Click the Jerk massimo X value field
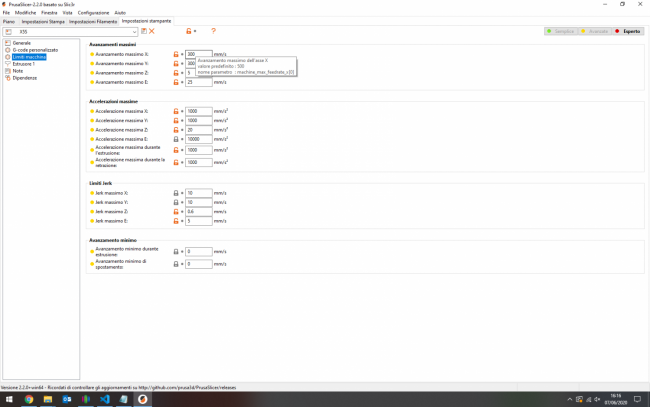Image resolution: width=650 pixels, height=407 pixels. (x=199, y=193)
